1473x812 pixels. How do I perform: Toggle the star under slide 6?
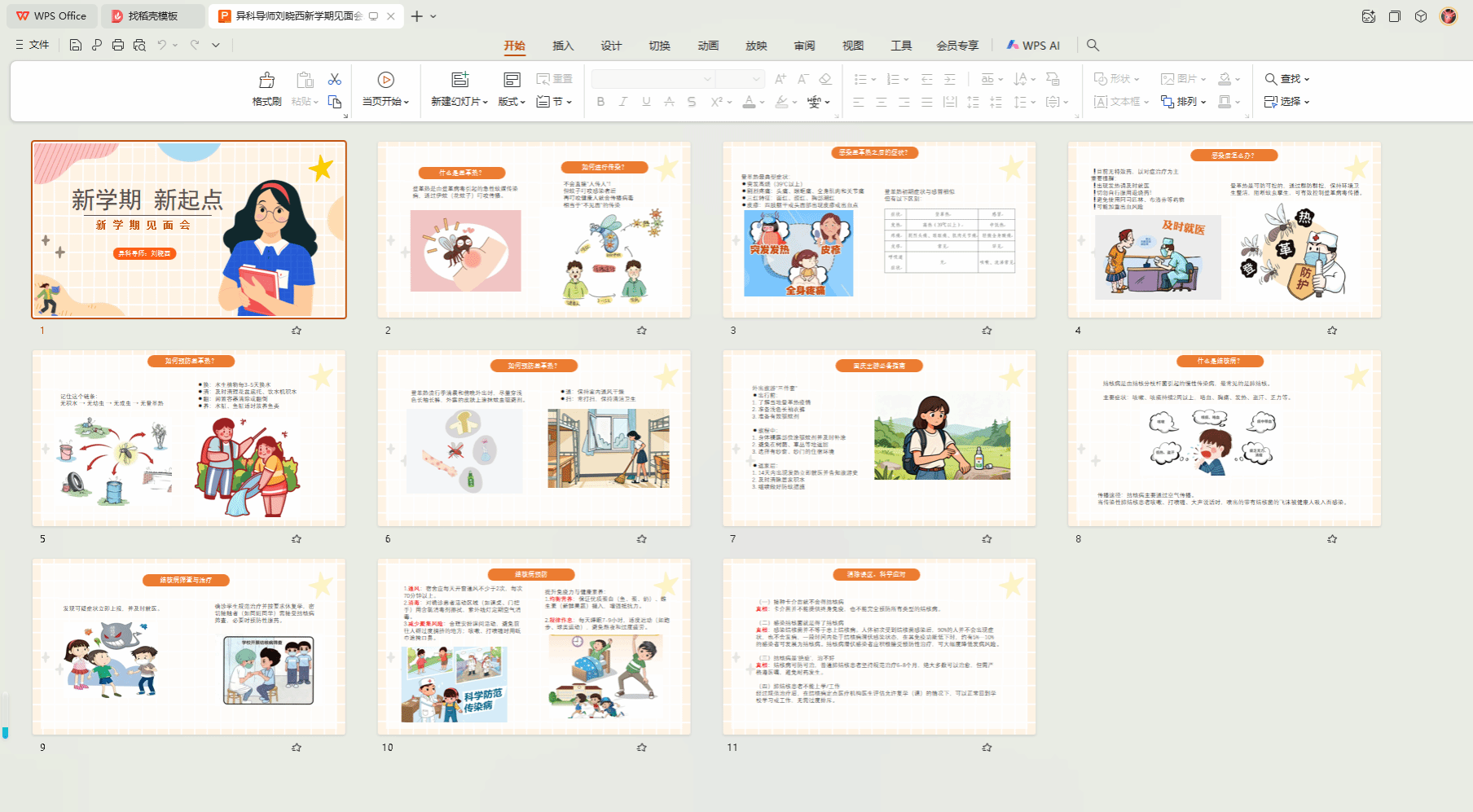click(x=642, y=539)
